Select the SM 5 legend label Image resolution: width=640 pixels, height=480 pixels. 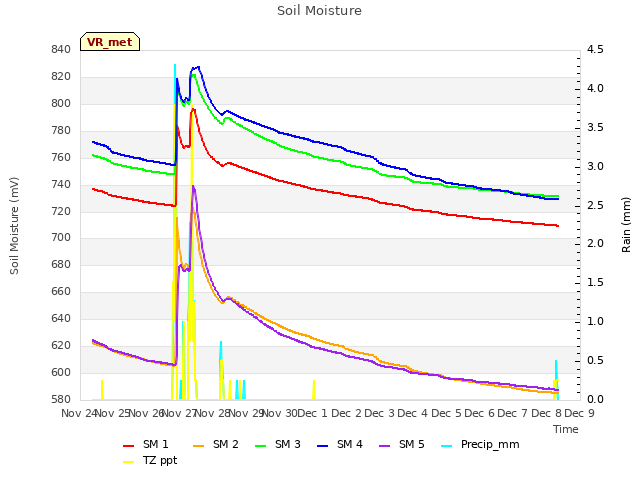click(411, 444)
